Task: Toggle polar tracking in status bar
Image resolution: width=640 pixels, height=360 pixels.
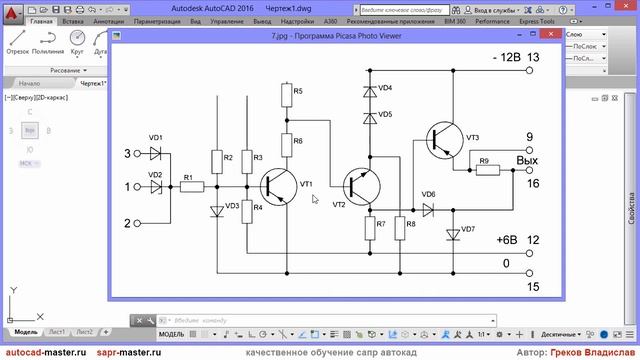Action: tap(263, 334)
